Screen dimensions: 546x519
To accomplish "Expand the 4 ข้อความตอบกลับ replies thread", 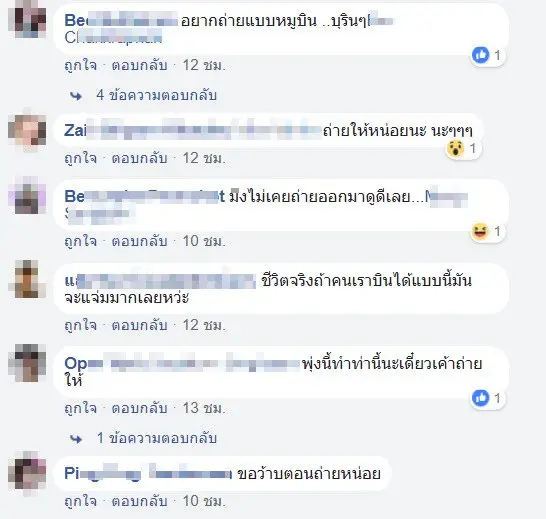I will (156, 95).
